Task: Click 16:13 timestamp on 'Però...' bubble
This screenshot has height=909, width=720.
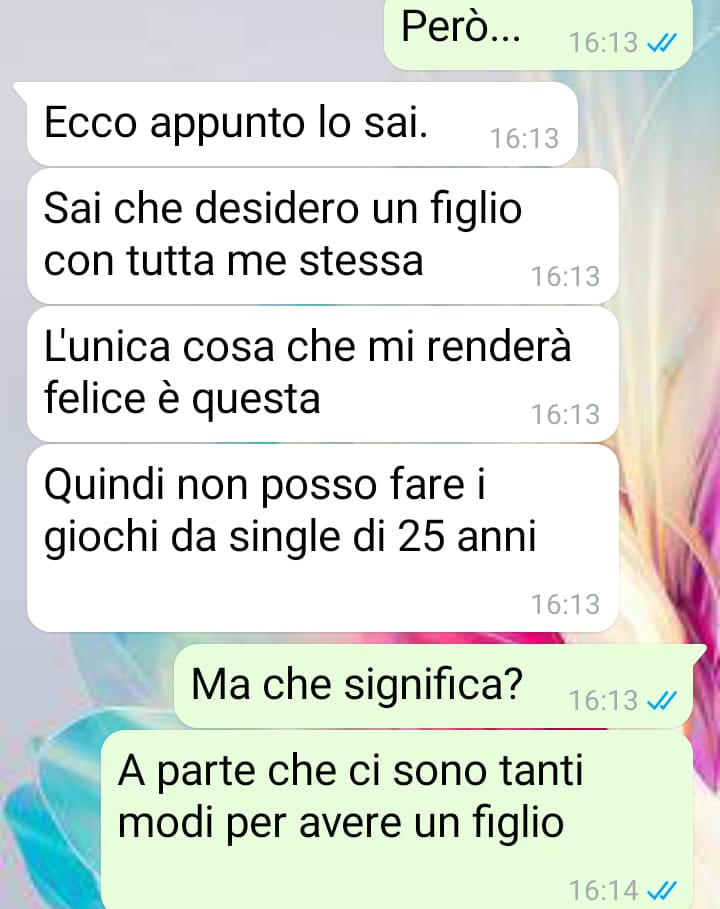Action: click(603, 43)
